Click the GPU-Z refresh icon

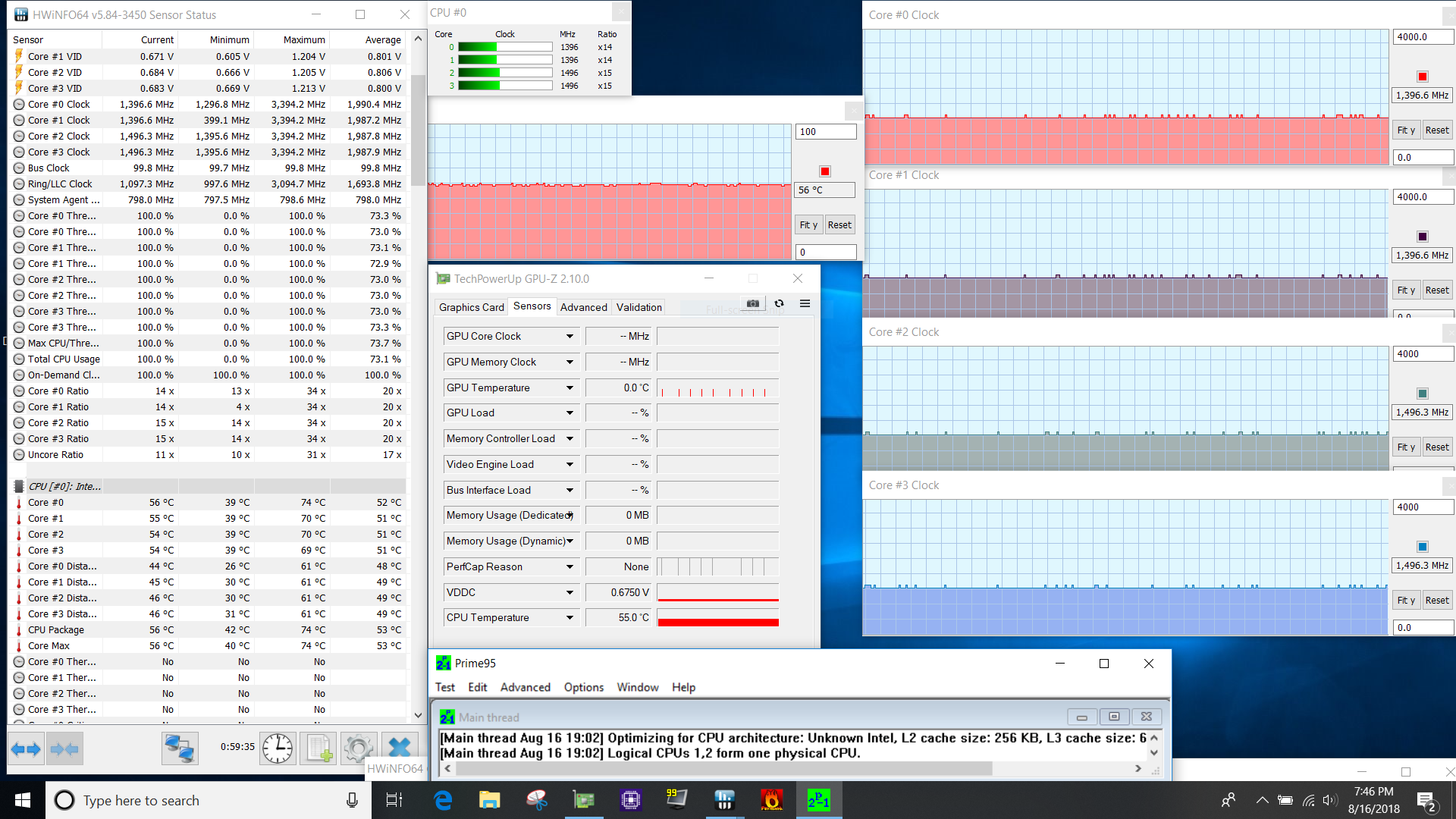pos(779,303)
